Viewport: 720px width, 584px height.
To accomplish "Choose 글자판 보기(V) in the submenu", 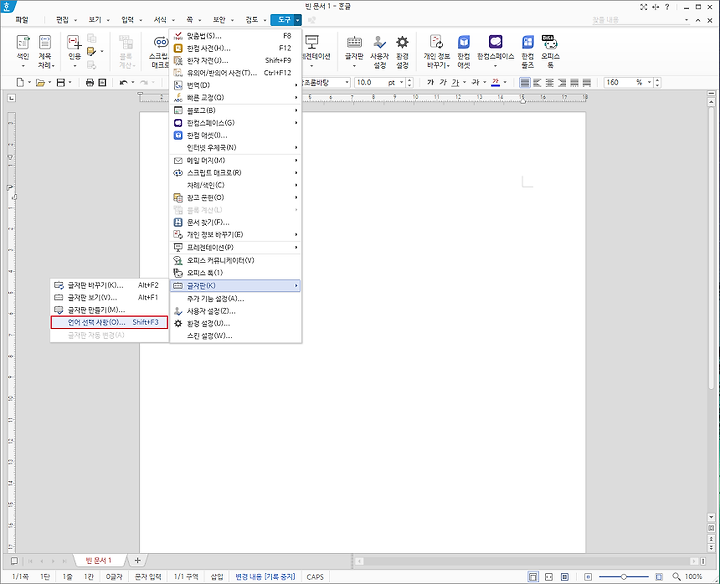I will [x=109, y=298].
